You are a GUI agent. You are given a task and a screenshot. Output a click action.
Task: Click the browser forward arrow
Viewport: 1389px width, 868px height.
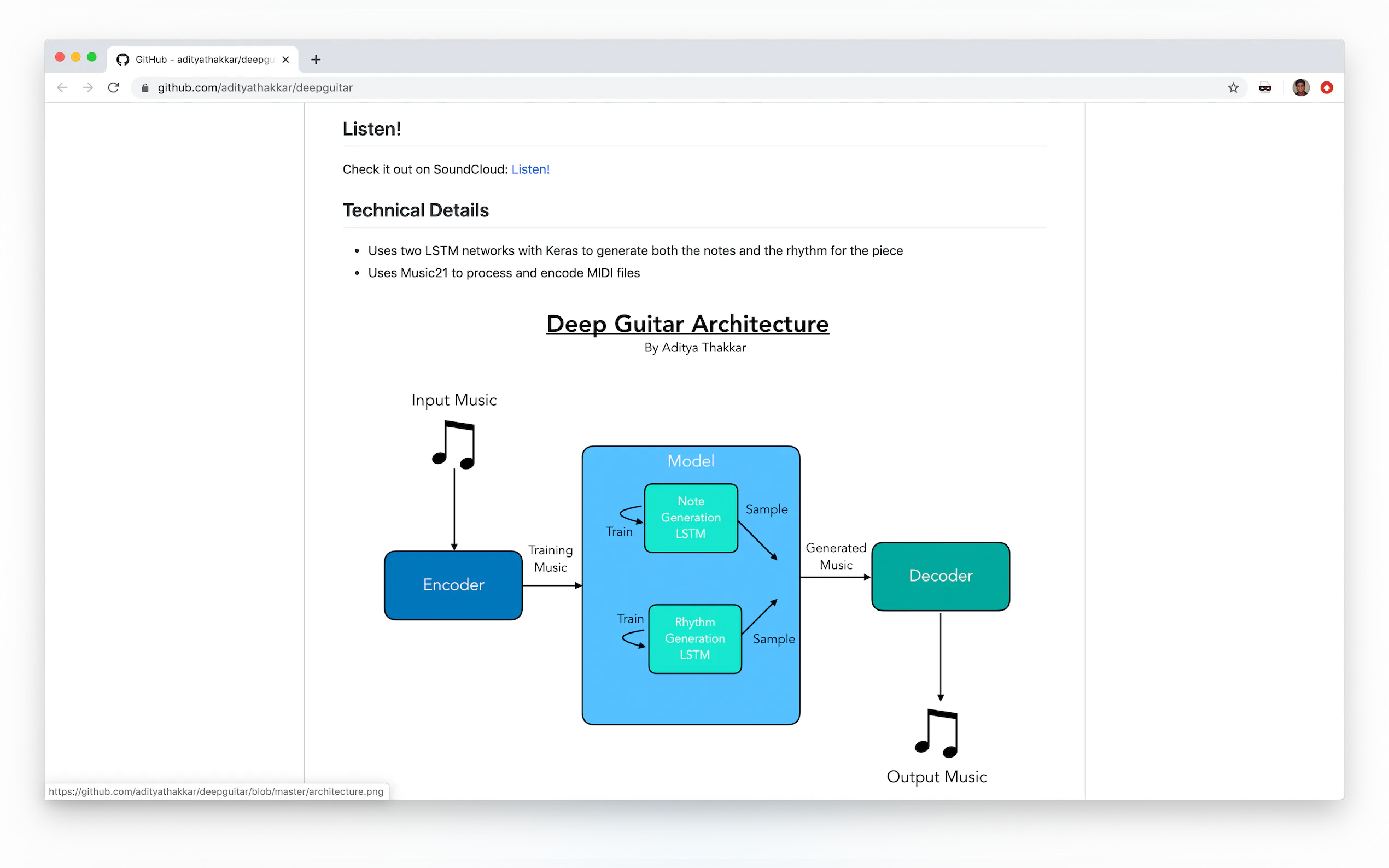(x=87, y=87)
